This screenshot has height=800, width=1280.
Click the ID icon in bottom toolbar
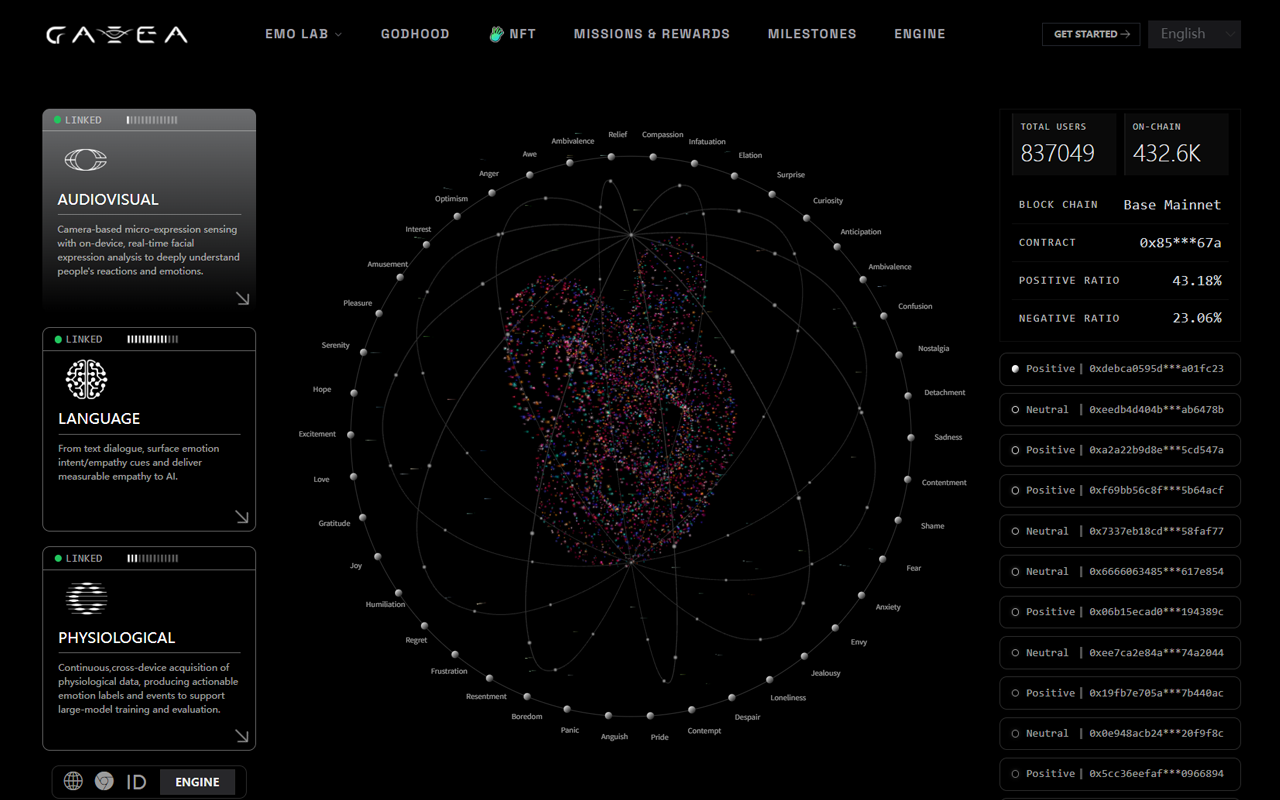pos(136,782)
